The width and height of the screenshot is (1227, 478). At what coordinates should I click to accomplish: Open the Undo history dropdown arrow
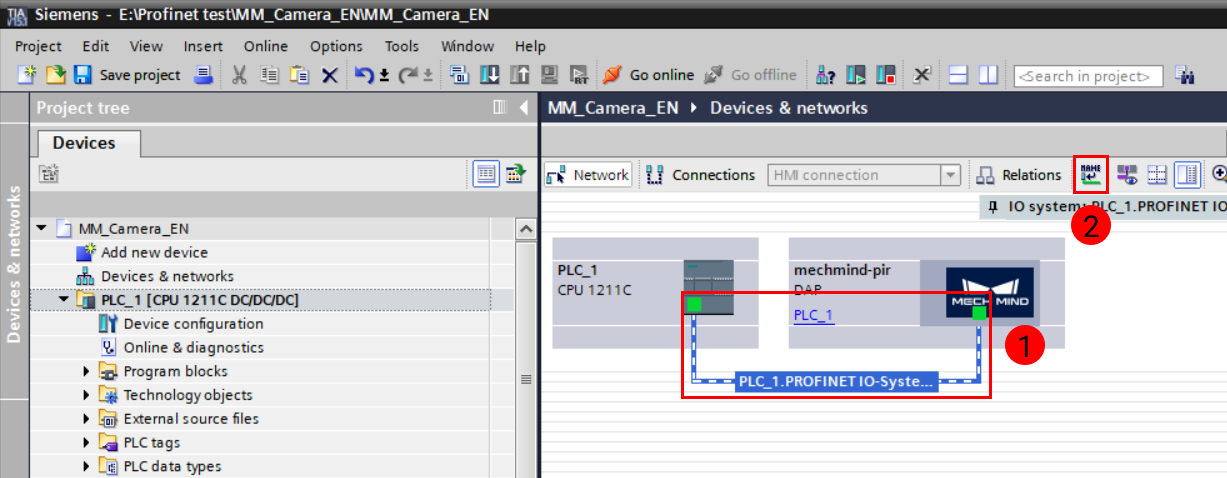[x=384, y=76]
